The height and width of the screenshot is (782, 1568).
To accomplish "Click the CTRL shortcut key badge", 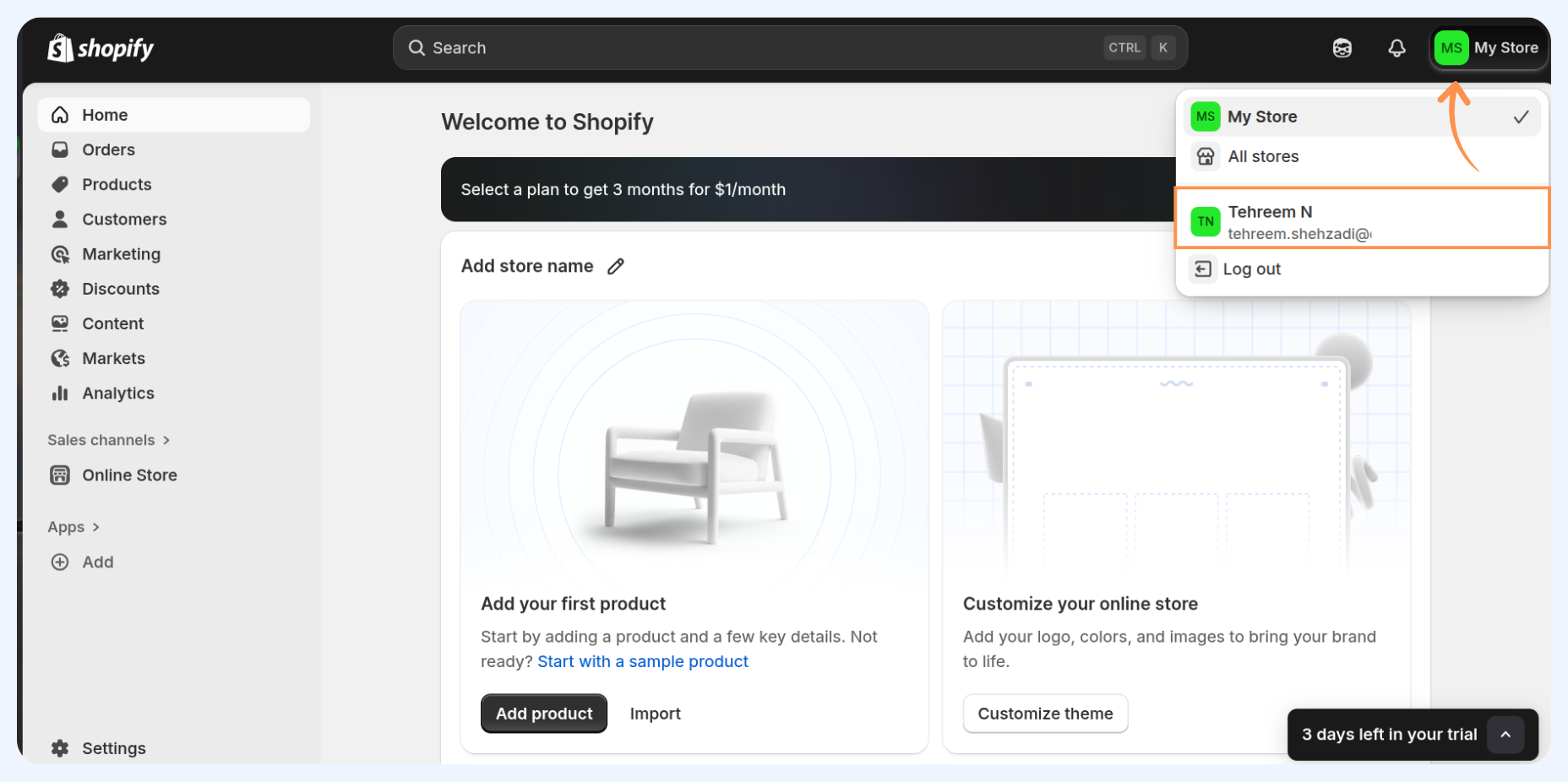I will tap(1124, 48).
